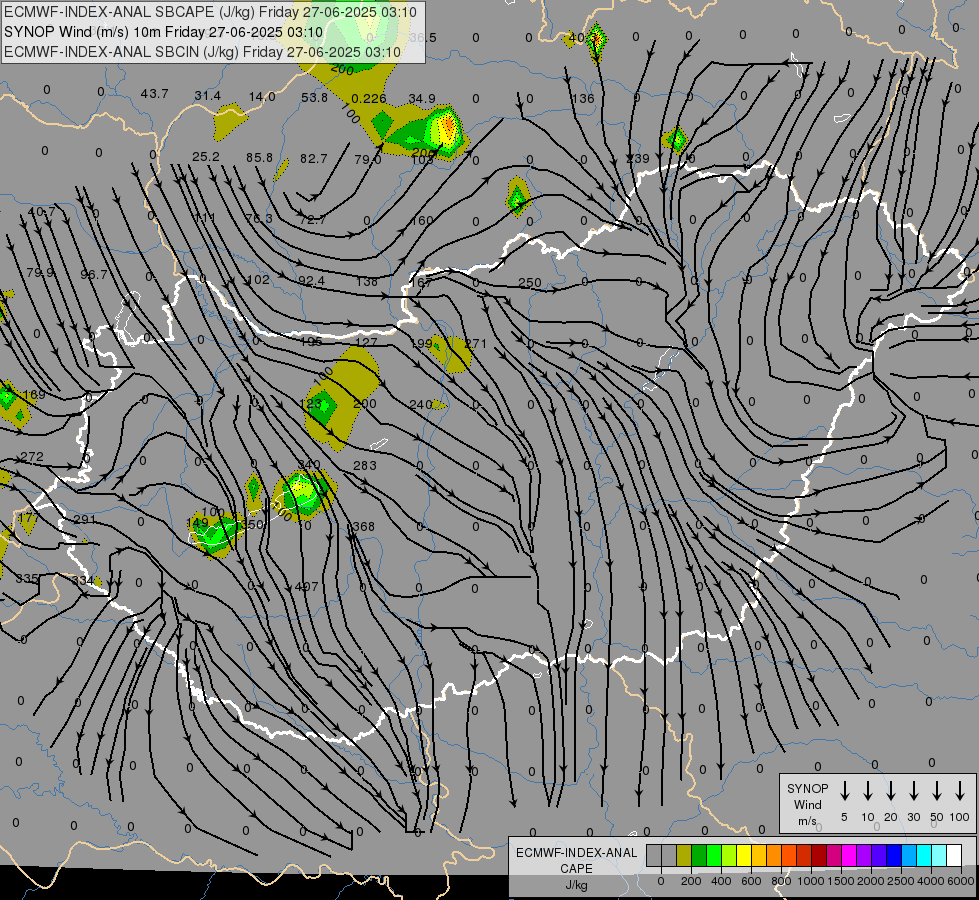Click the SYNOP Wind 10m title line
This screenshot has width=979, height=900.
pos(163,32)
